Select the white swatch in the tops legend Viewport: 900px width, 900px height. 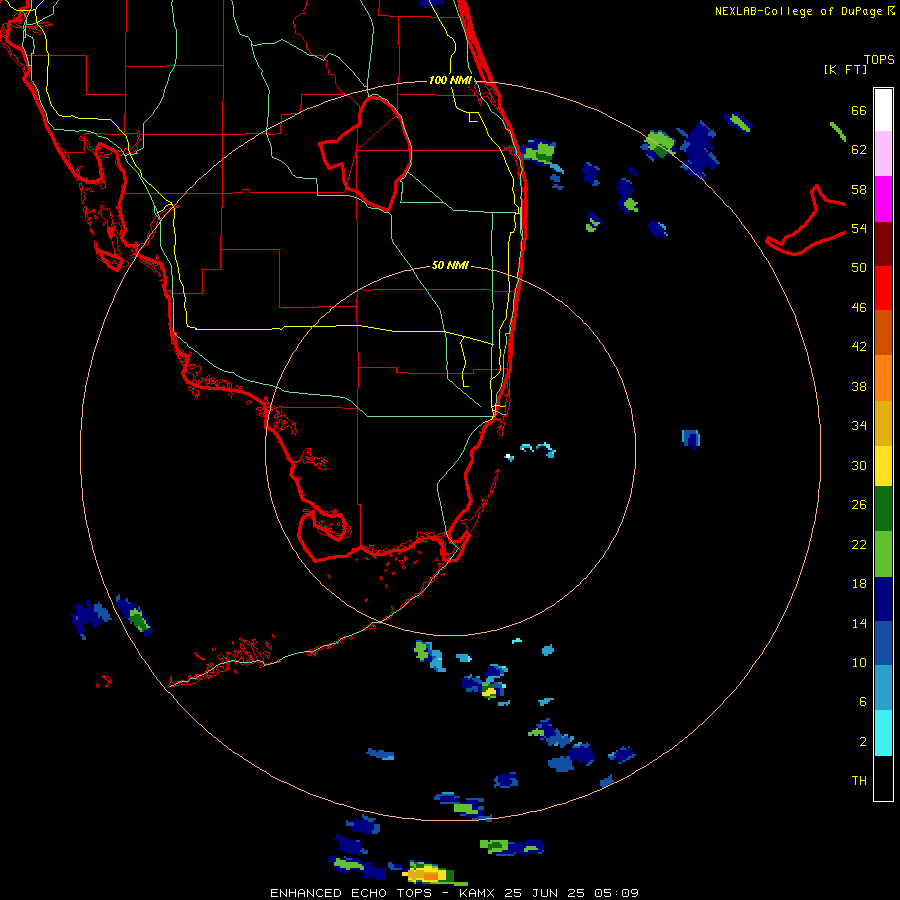pyautogui.click(x=883, y=110)
